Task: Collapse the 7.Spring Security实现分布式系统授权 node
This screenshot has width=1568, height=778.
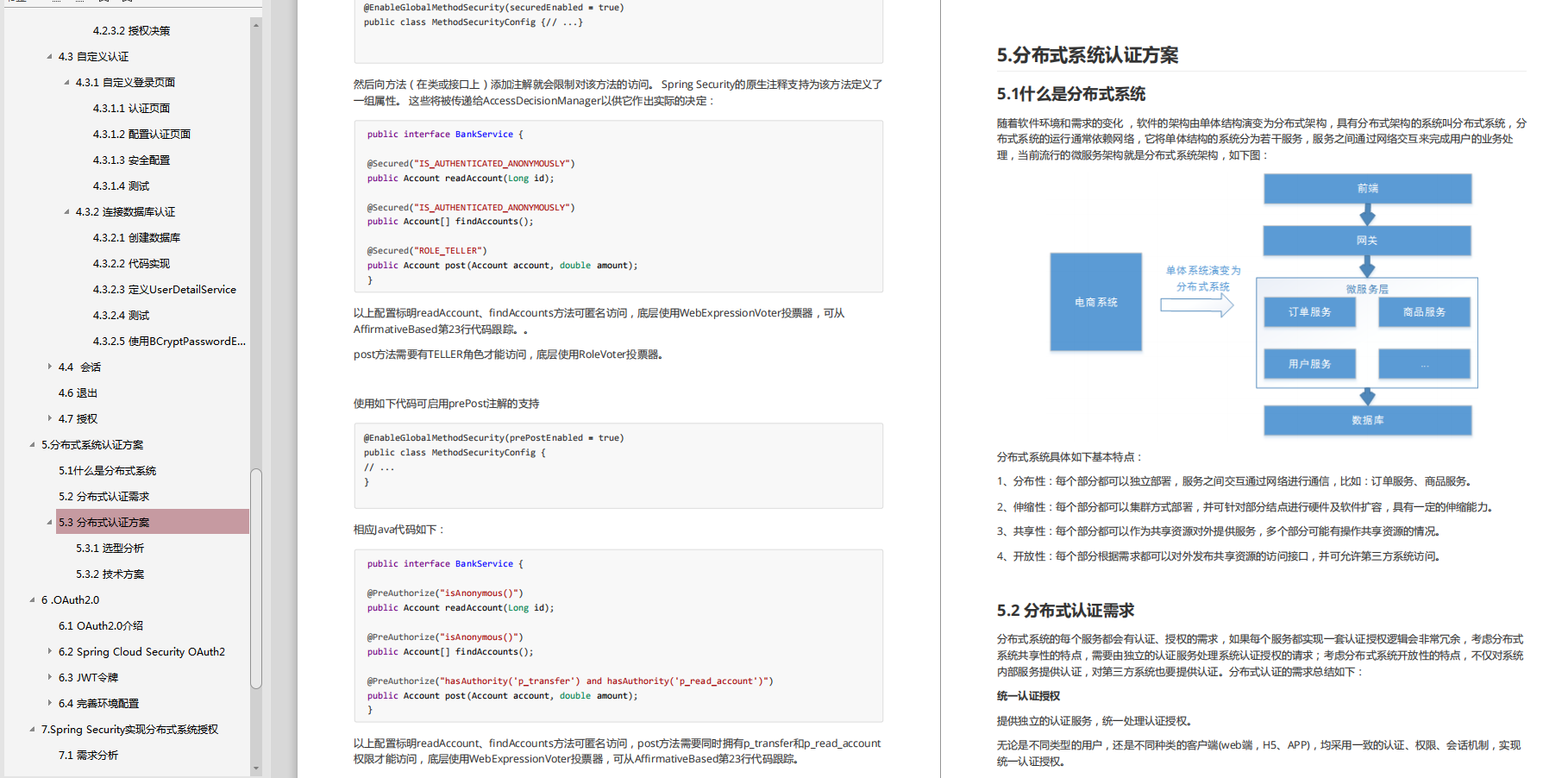Action: (32, 730)
